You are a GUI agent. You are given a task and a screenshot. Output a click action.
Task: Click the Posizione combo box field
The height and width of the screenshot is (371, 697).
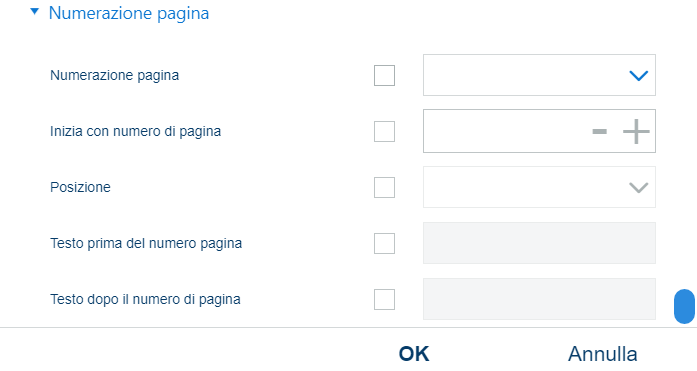point(539,187)
